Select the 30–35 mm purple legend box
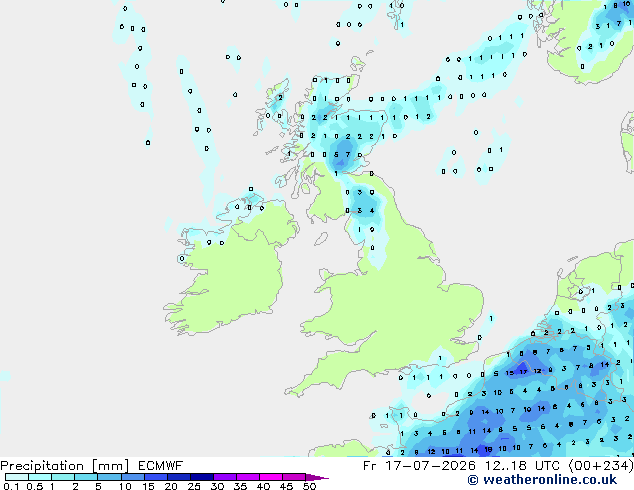The width and height of the screenshot is (634, 490). [224, 477]
